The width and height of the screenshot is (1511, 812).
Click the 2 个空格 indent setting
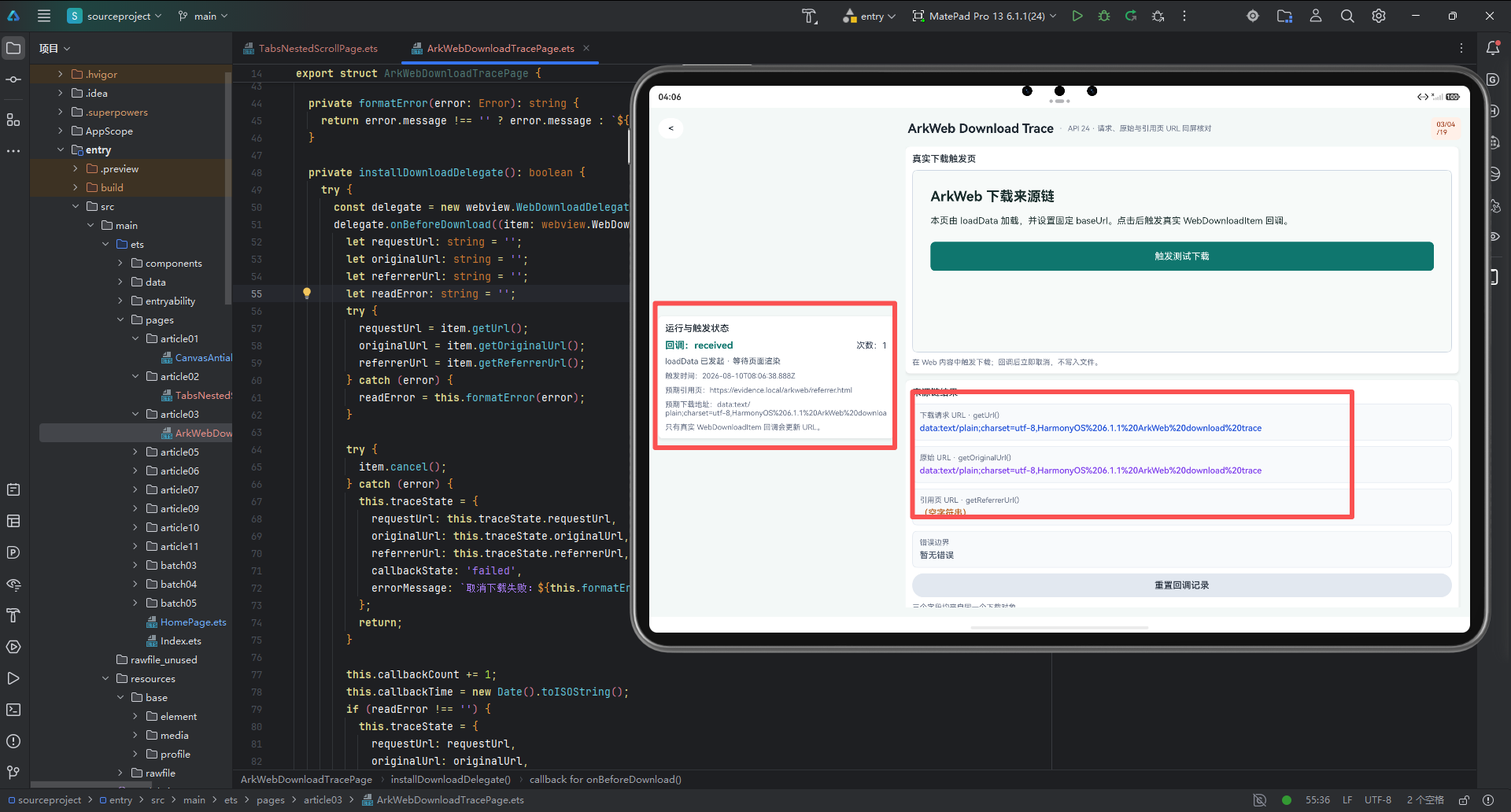pos(1425,800)
